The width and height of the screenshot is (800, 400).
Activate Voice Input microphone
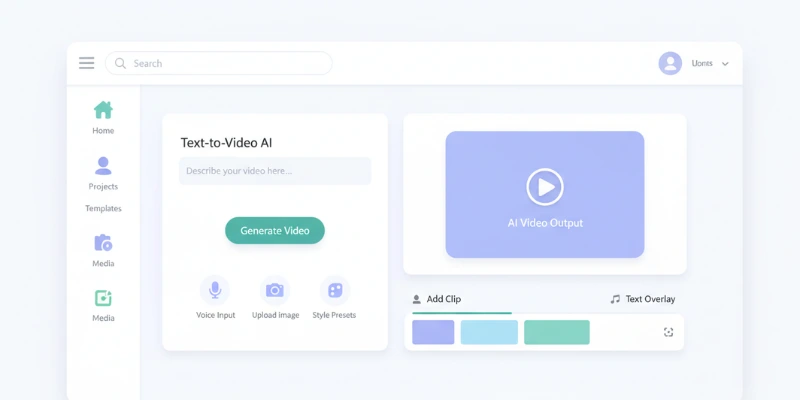point(215,290)
